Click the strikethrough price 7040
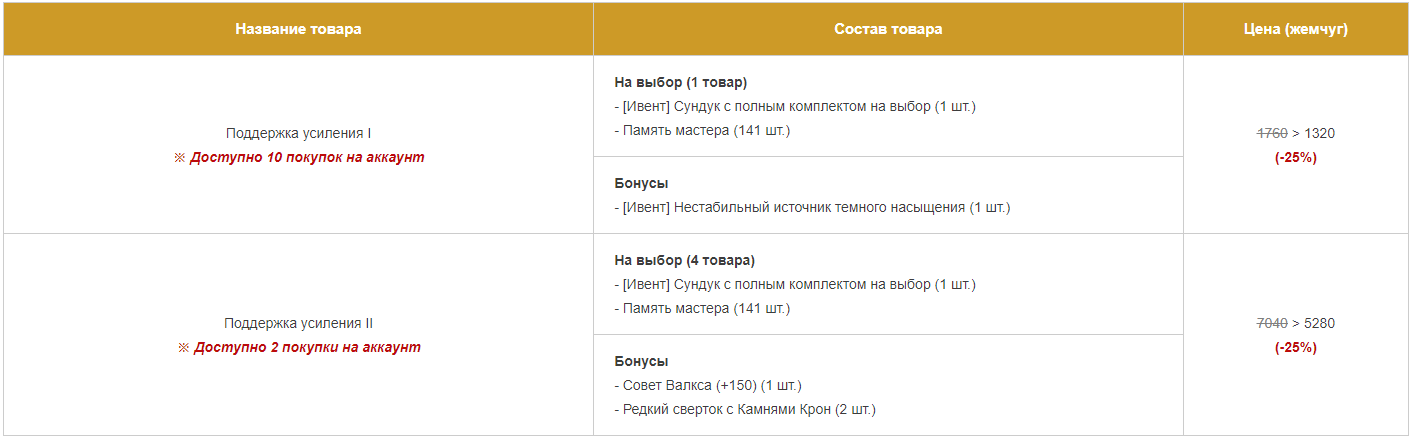Viewport: 1412px width, 439px height. point(1272,323)
